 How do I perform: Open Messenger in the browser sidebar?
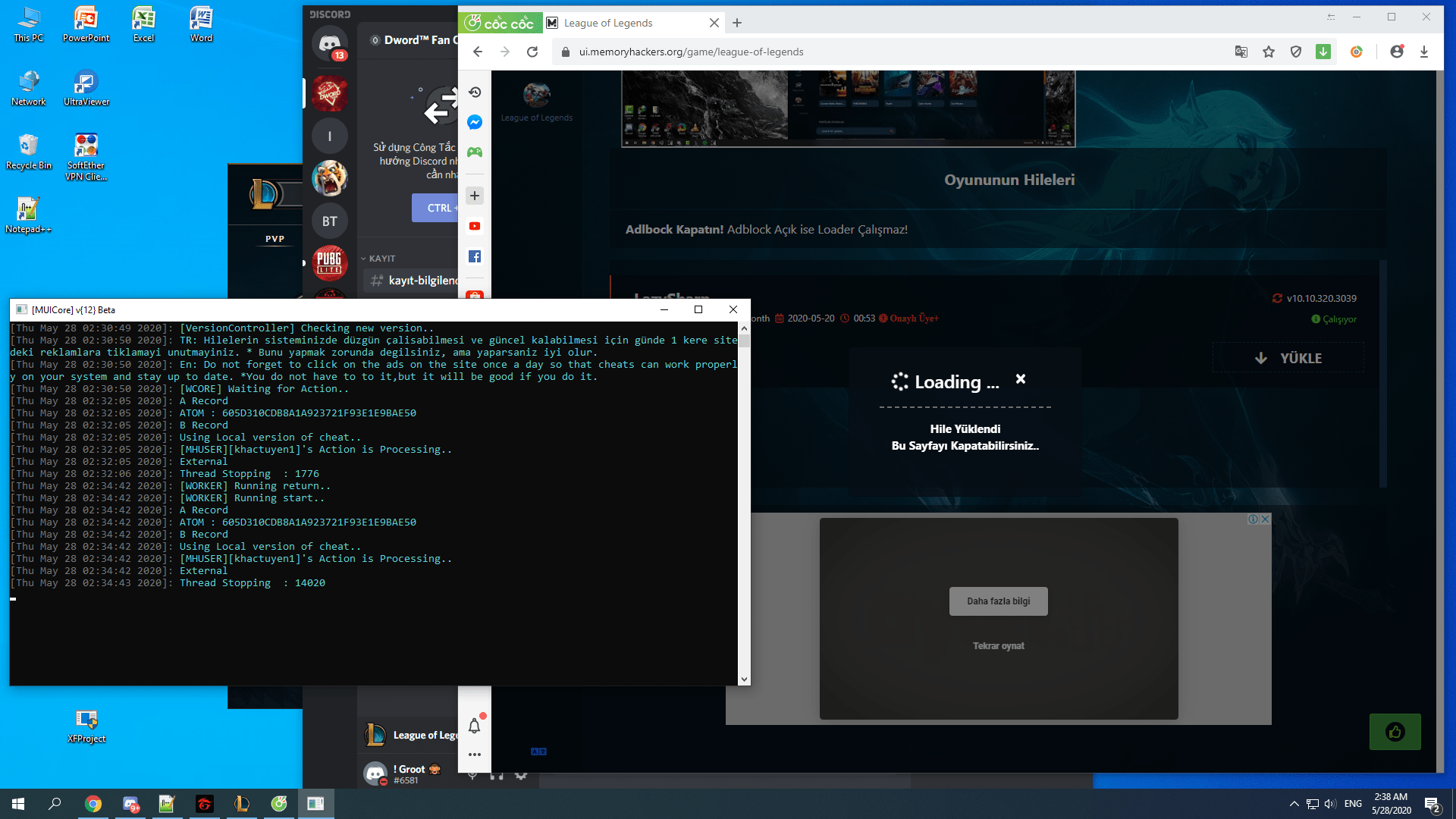475,122
